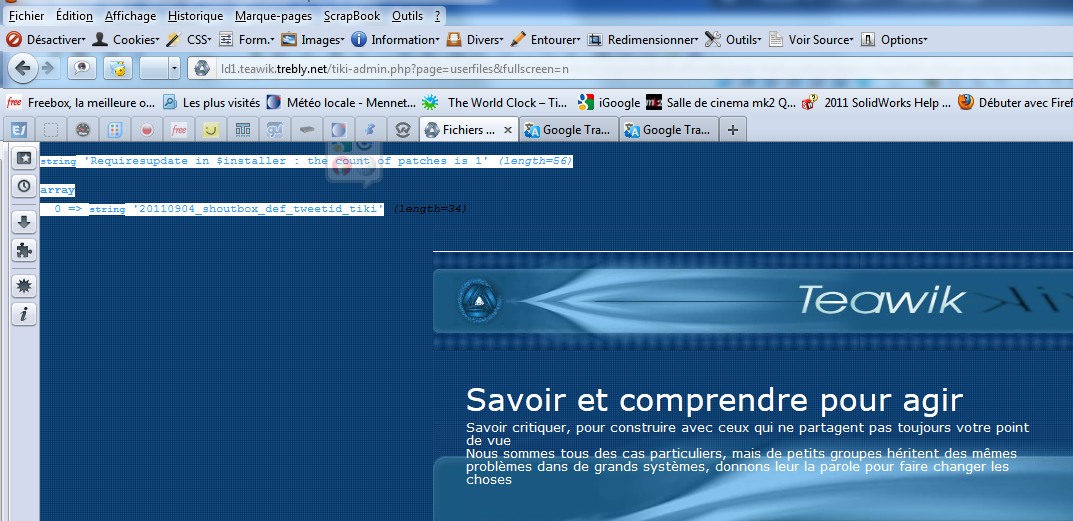This screenshot has height=521, width=1073.
Task: Switch to the pinned circular-arrow logo tab
Action: point(402,129)
